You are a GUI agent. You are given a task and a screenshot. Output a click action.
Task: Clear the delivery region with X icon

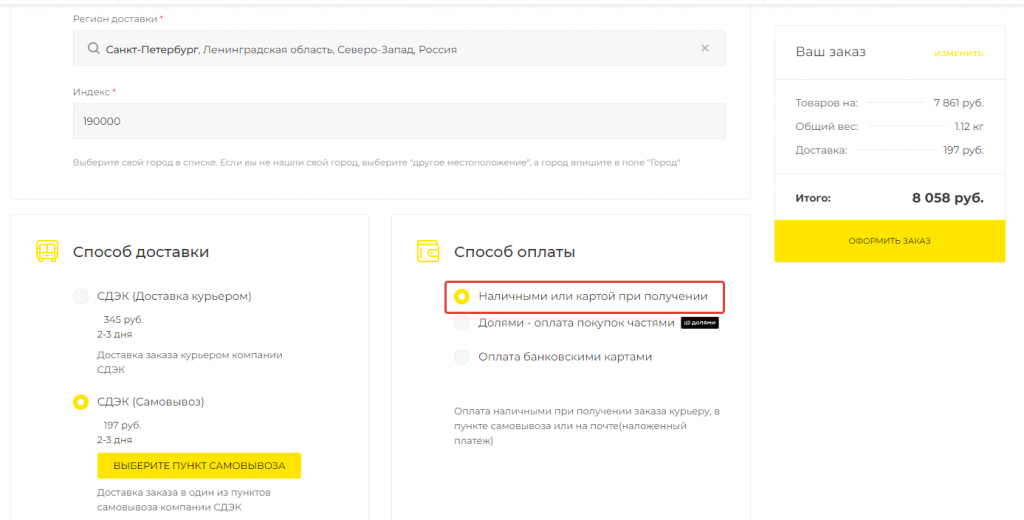pos(704,48)
